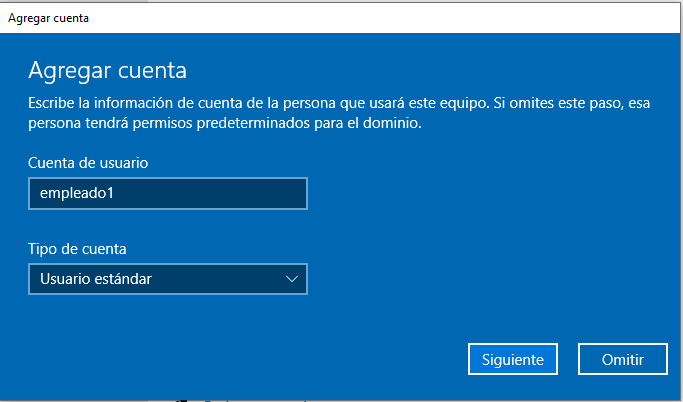Click the 'Cuenta de usuario' label

coord(88,163)
